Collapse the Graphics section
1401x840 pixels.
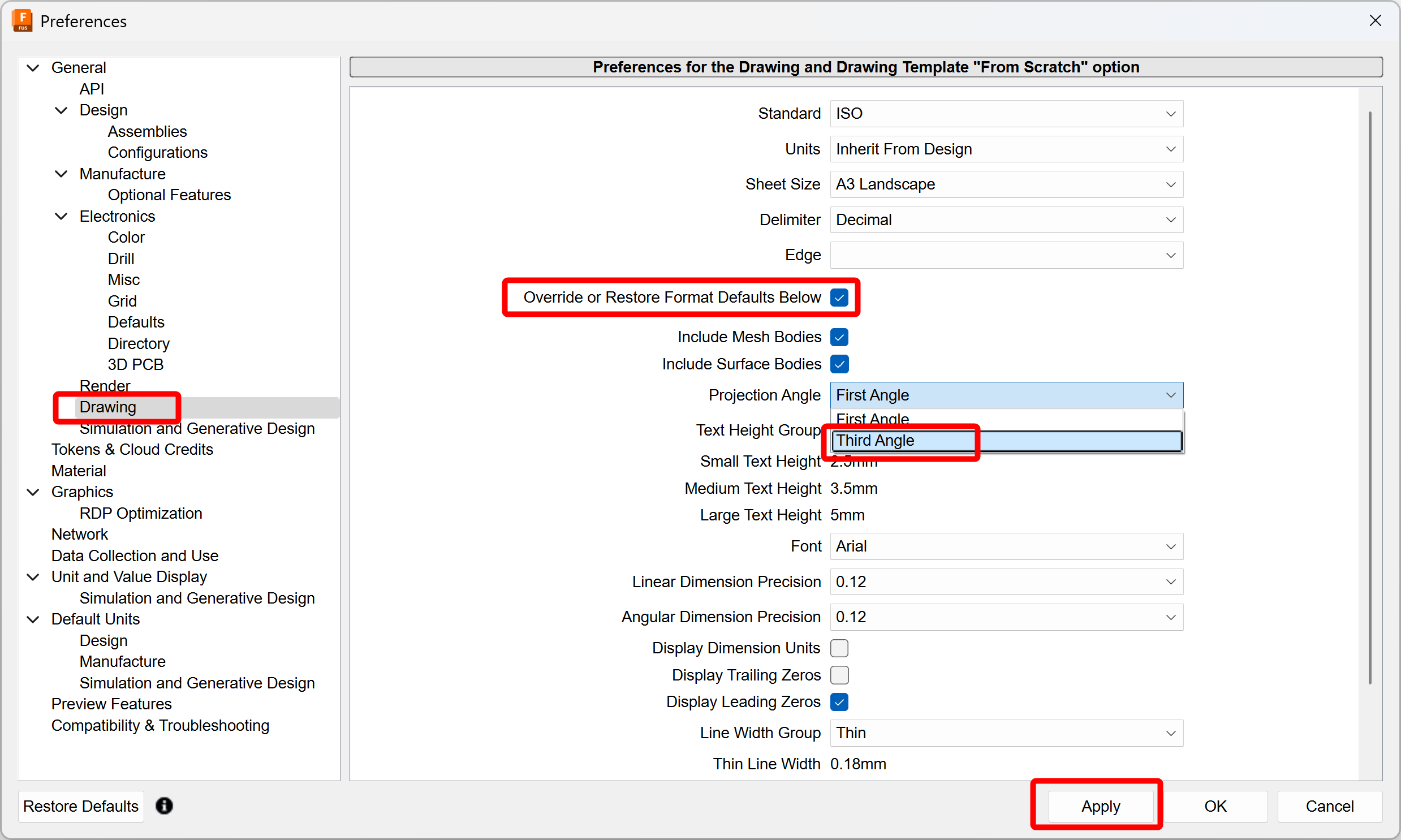(33, 492)
